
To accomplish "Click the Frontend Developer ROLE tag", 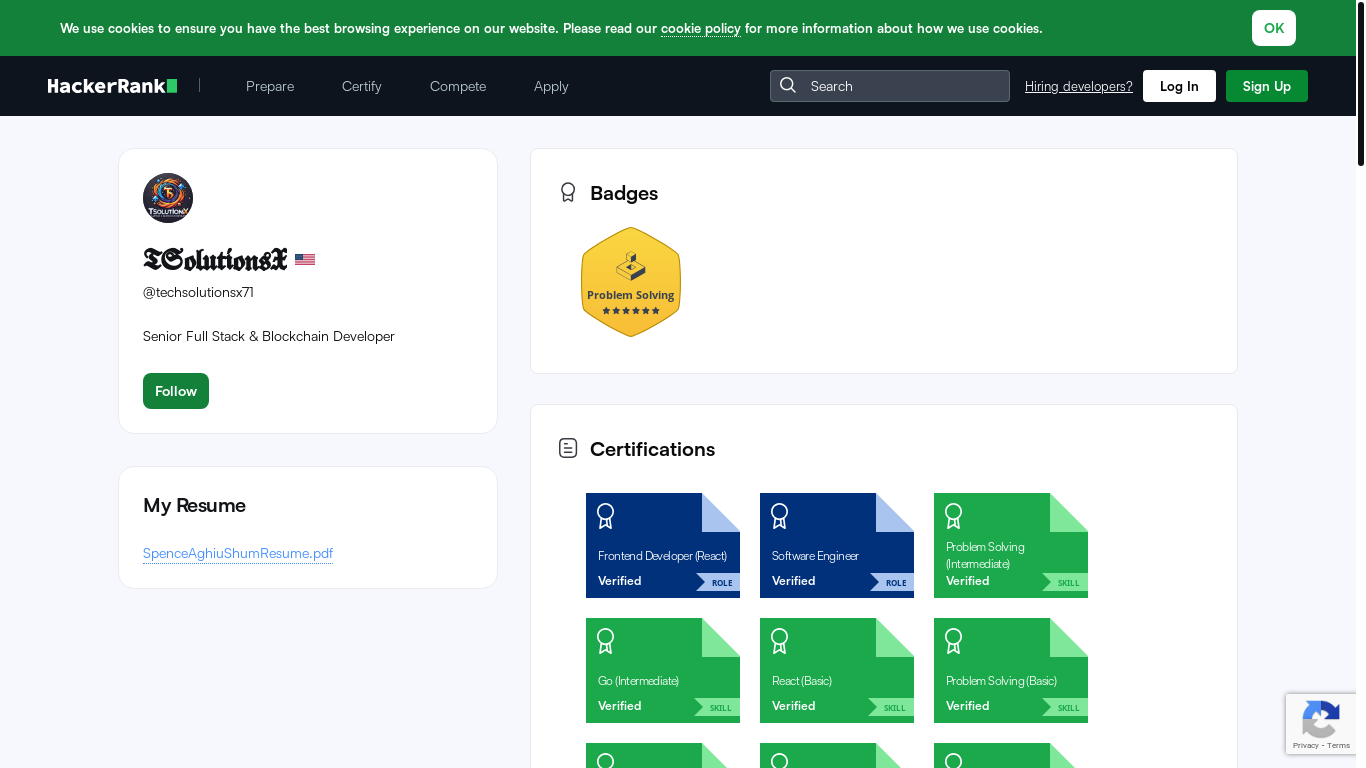I will point(719,582).
